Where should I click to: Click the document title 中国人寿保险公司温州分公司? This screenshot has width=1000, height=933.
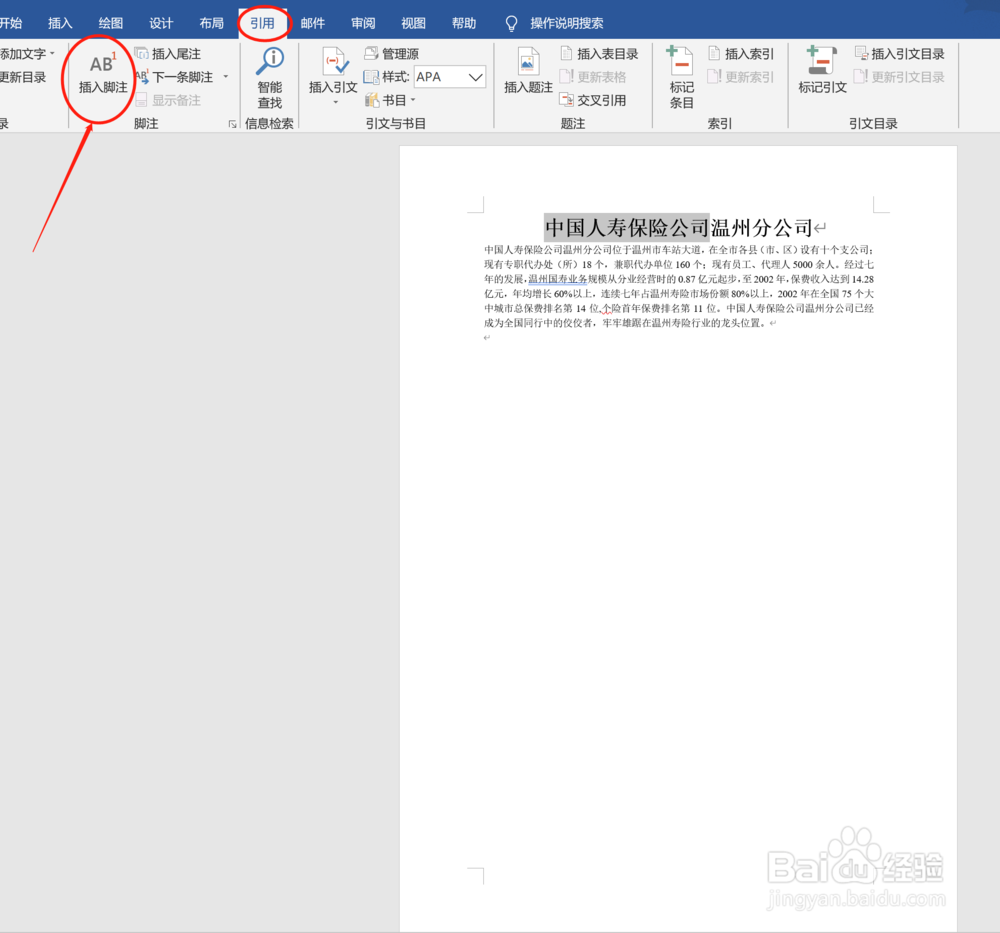679,227
